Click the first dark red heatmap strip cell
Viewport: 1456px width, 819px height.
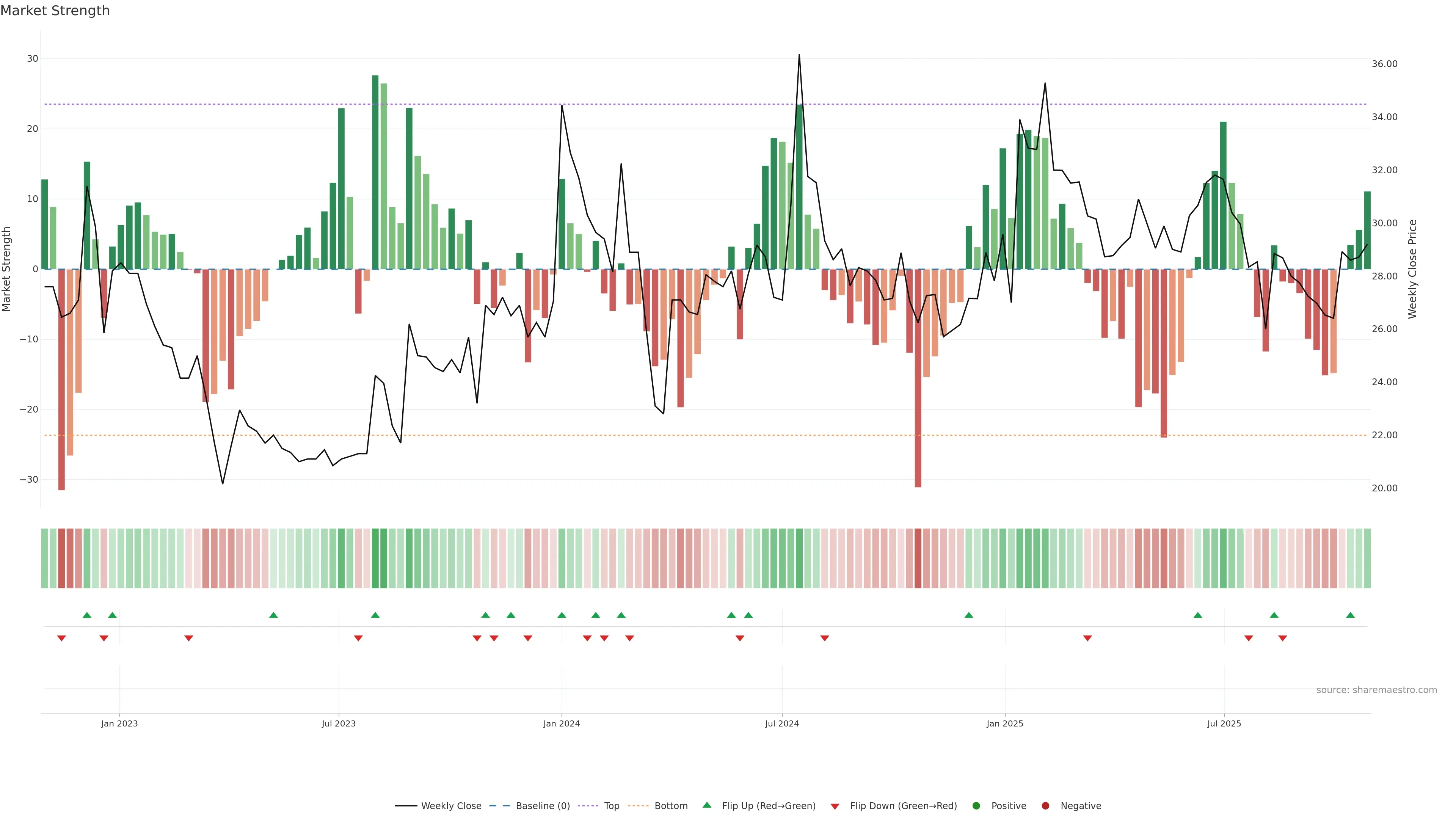[61, 559]
